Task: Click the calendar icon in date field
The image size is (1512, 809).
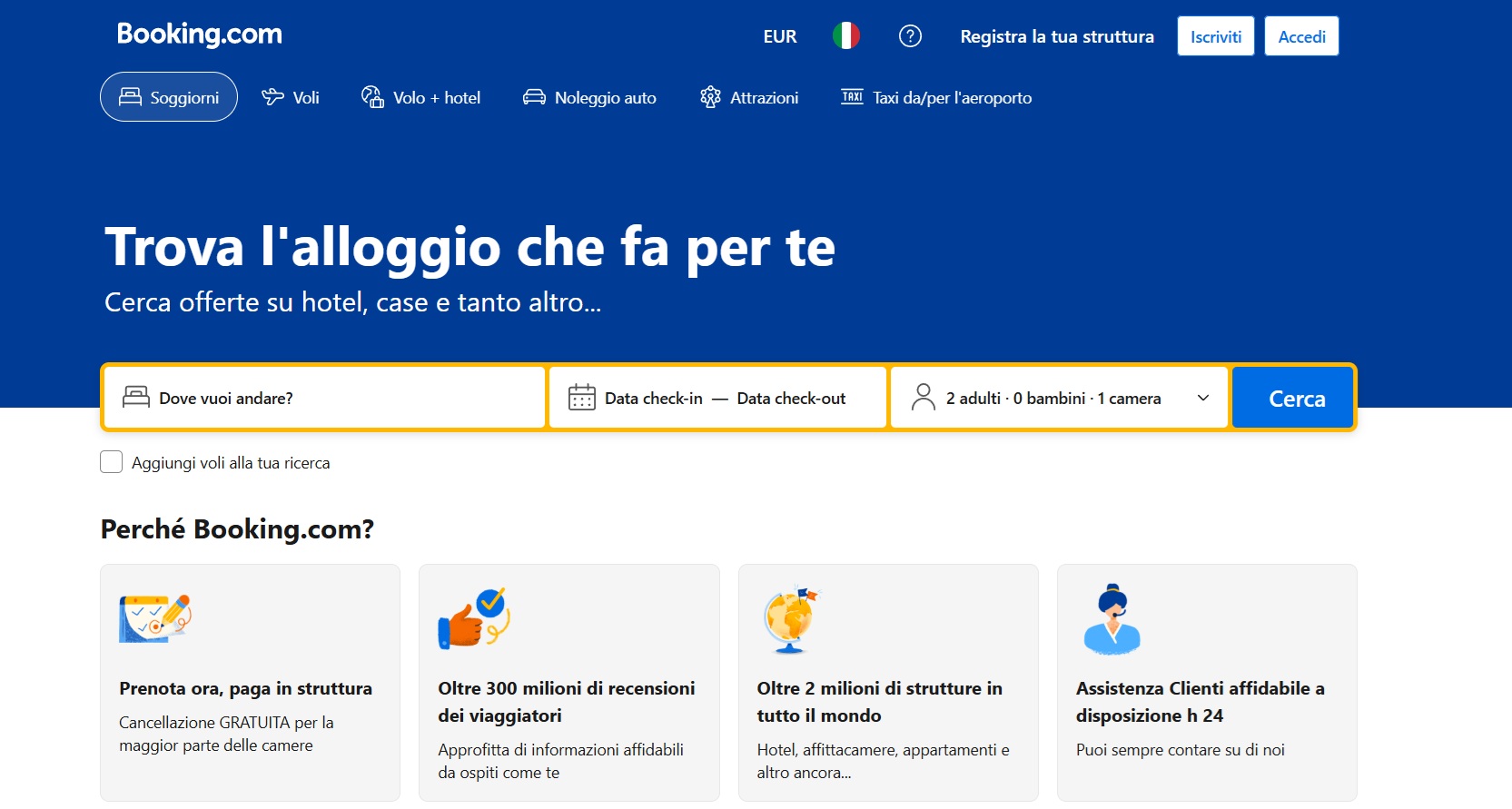Action: coord(581,398)
